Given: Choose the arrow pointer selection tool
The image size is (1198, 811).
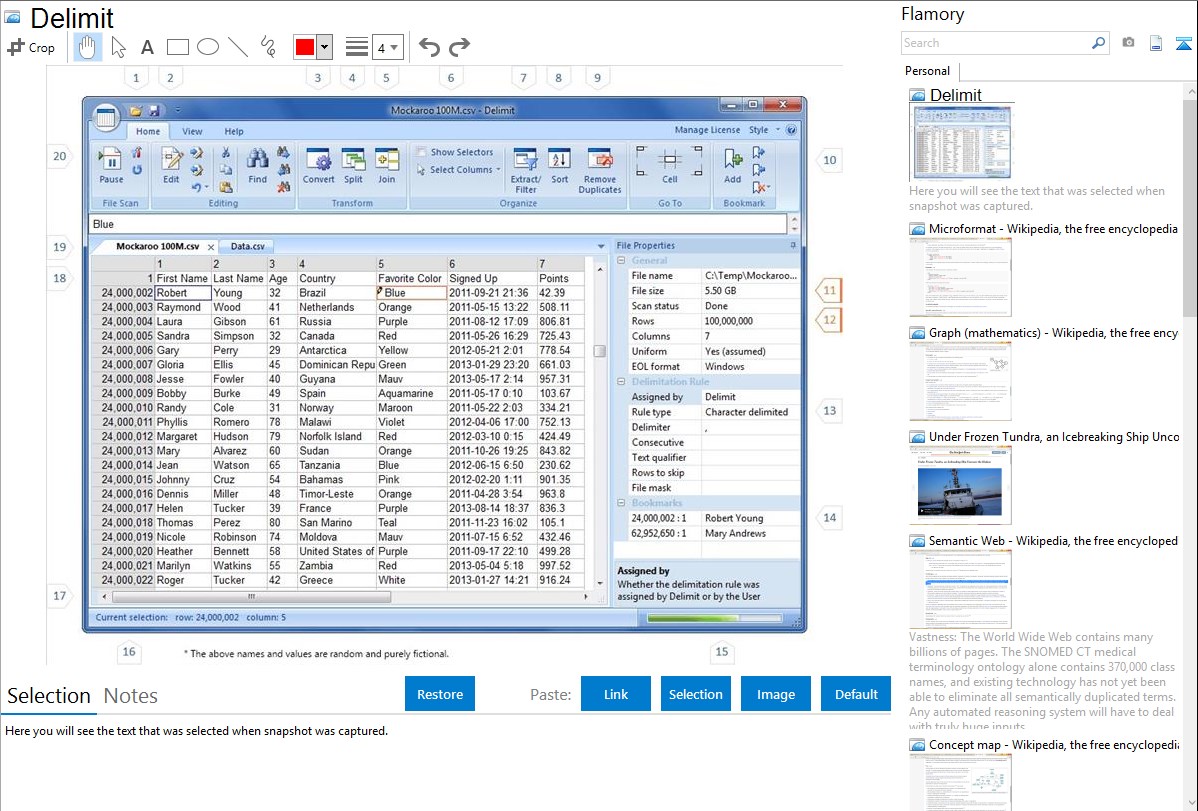Looking at the screenshot, I should click(118, 47).
